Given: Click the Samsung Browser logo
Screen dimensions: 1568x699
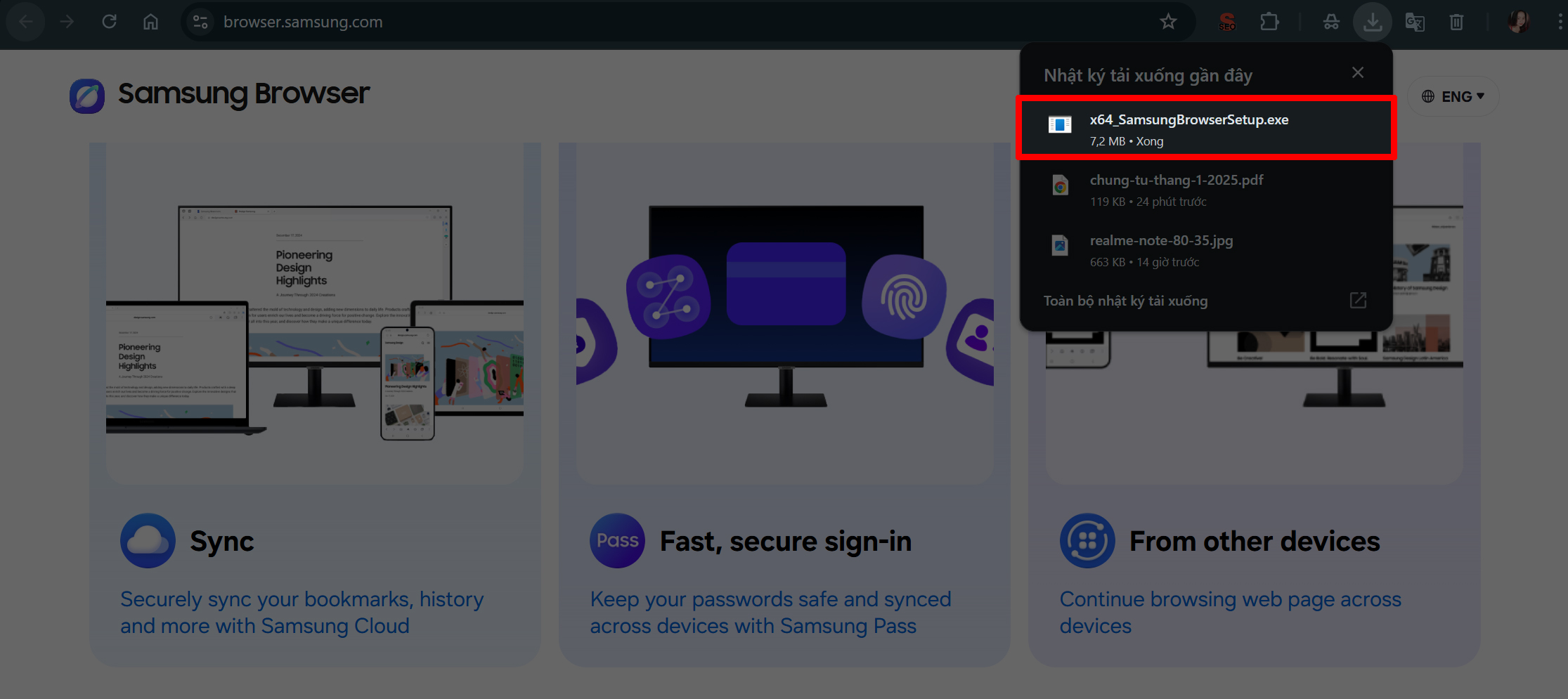Looking at the screenshot, I should (x=87, y=96).
